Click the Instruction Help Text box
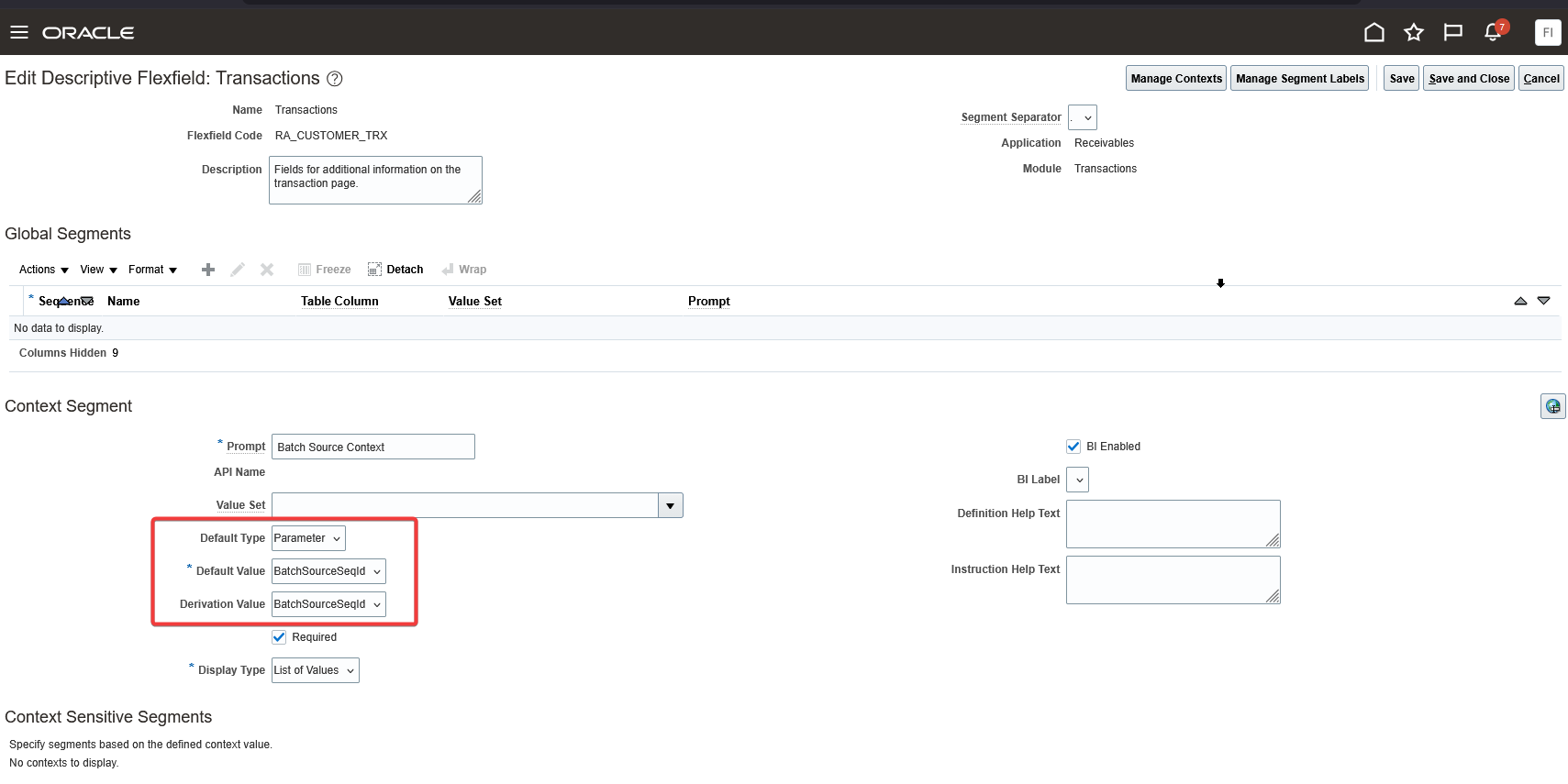Image resolution: width=1568 pixels, height=784 pixels. click(1173, 580)
